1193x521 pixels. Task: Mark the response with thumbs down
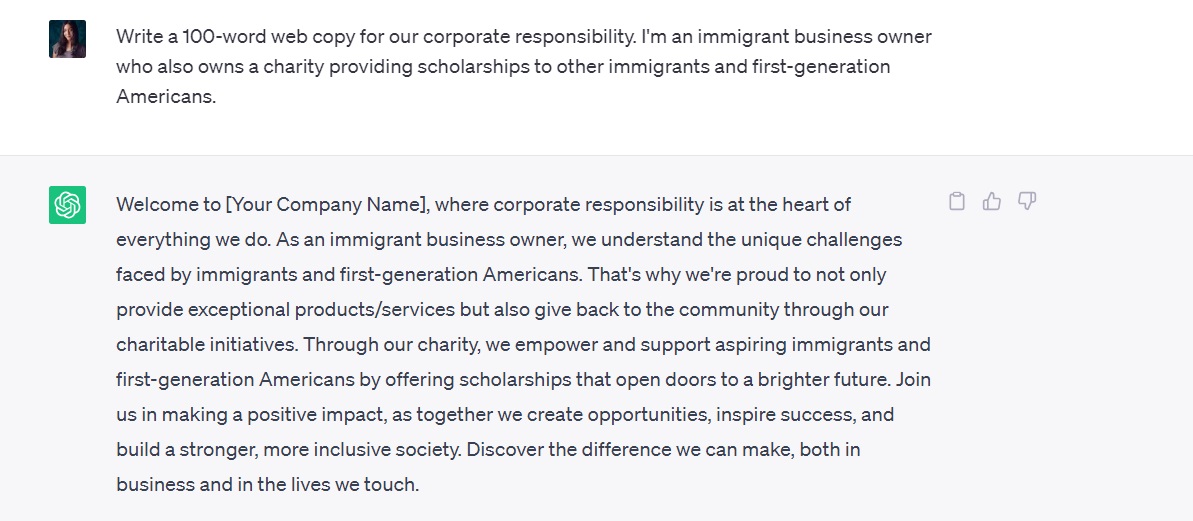(1027, 202)
